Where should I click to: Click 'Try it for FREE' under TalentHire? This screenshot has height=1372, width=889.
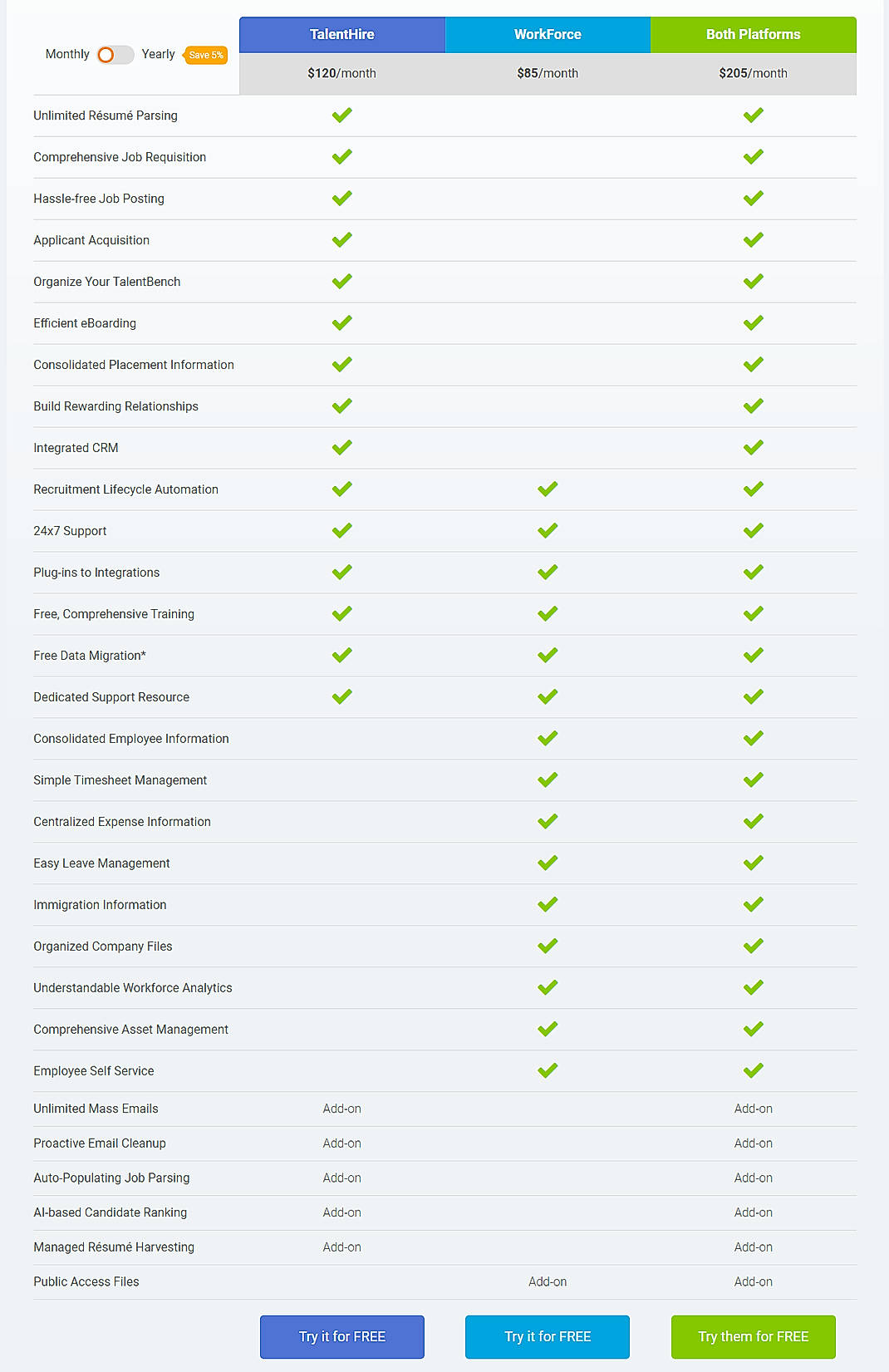(x=341, y=1336)
